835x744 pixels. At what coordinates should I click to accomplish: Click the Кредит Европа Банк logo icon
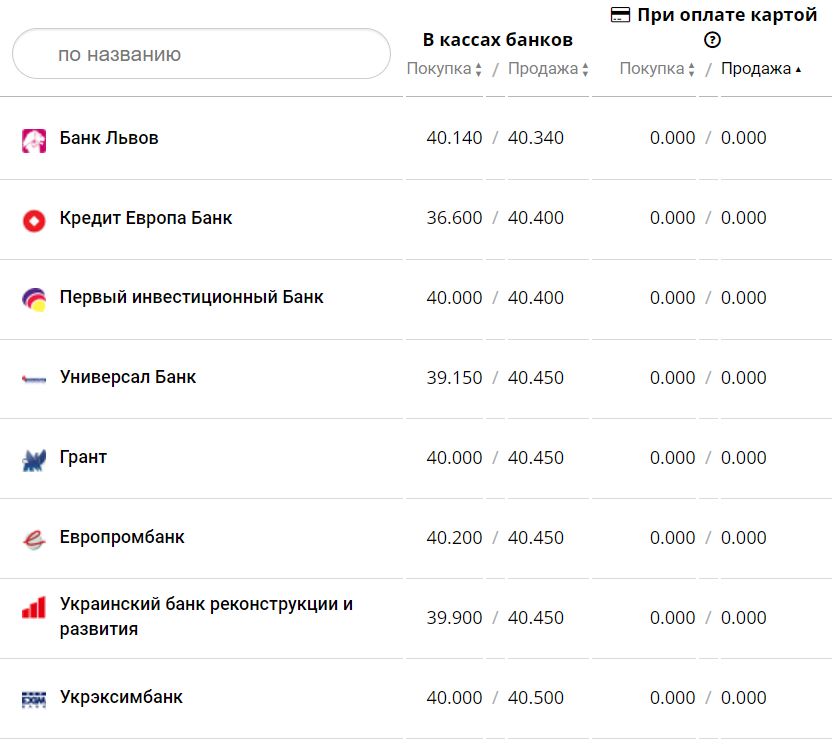click(x=34, y=220)
